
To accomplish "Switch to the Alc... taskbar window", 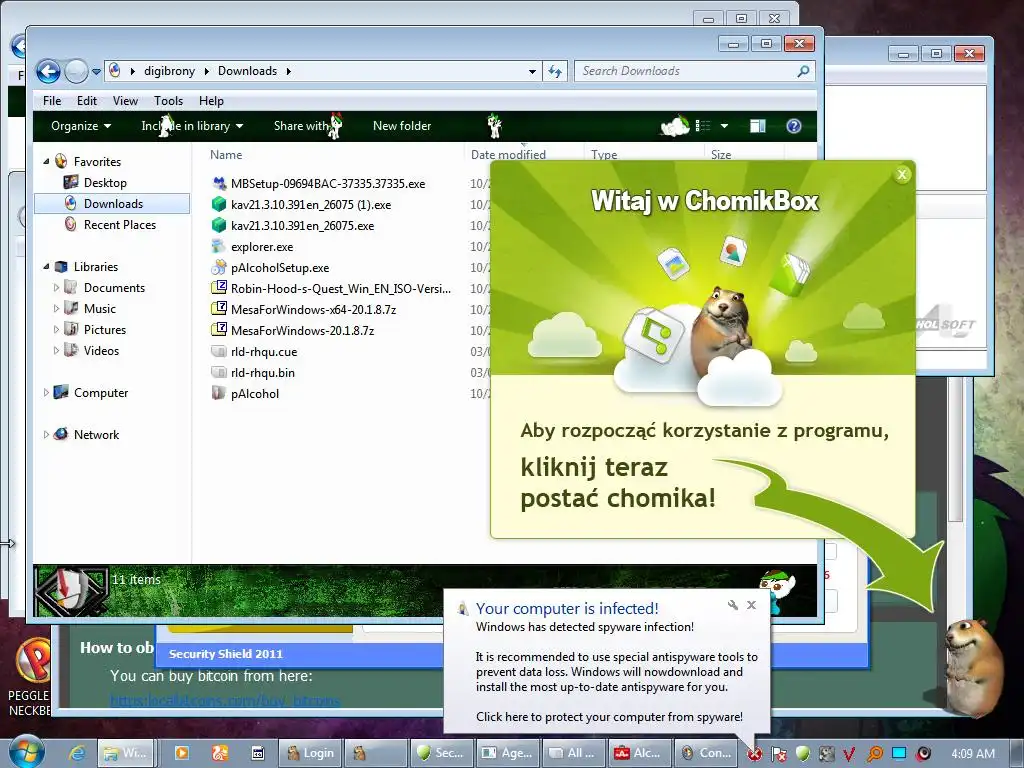I will tap(639, 753).
